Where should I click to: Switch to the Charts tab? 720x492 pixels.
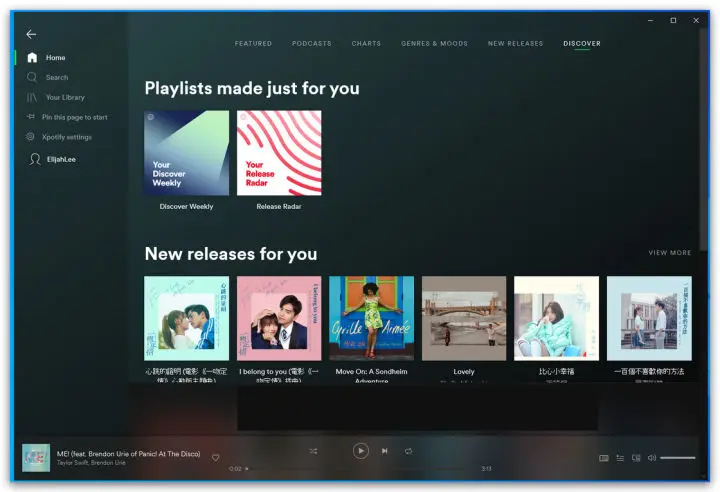coord(366,44)
